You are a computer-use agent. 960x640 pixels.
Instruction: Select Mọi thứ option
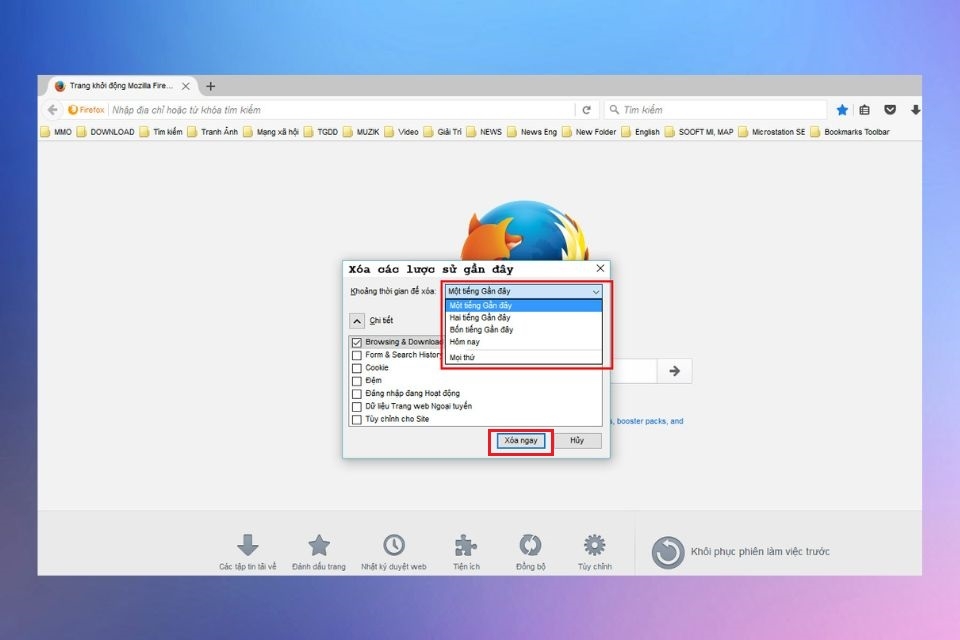[523, 357]
